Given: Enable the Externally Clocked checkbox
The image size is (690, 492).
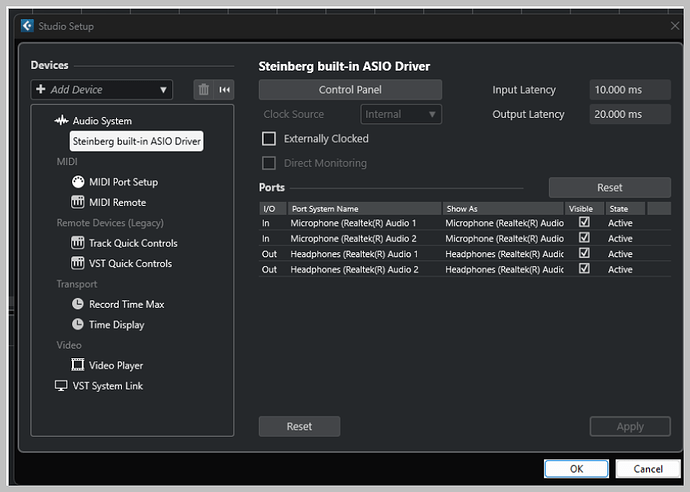Looking at the screenshot, I should pos(269,139).
